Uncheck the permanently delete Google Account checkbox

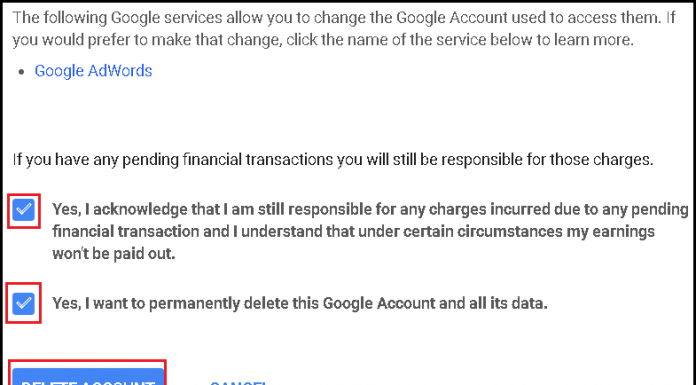(x=24, y=303)
